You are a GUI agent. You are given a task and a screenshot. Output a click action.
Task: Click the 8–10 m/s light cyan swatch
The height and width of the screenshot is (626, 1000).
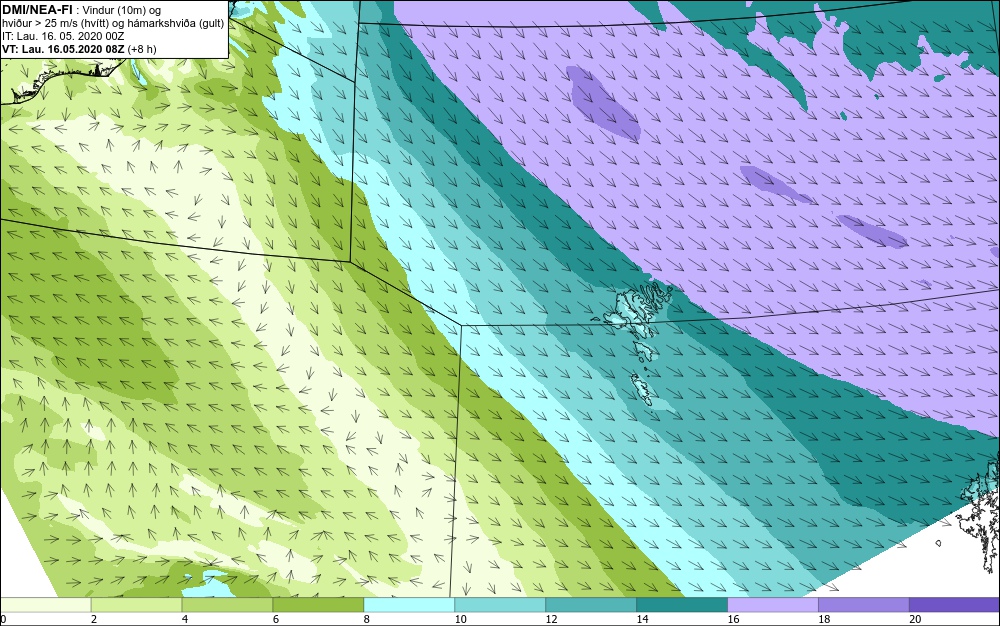tap(409, 604)
